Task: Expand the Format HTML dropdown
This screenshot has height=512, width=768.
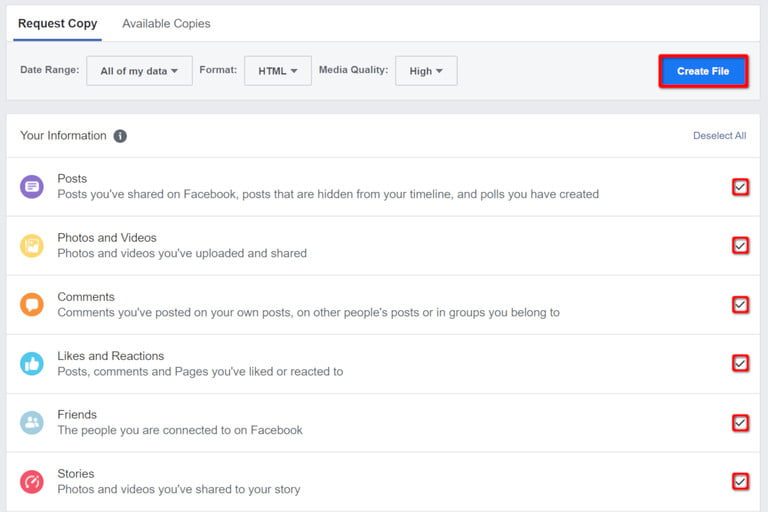Action: 277,71
